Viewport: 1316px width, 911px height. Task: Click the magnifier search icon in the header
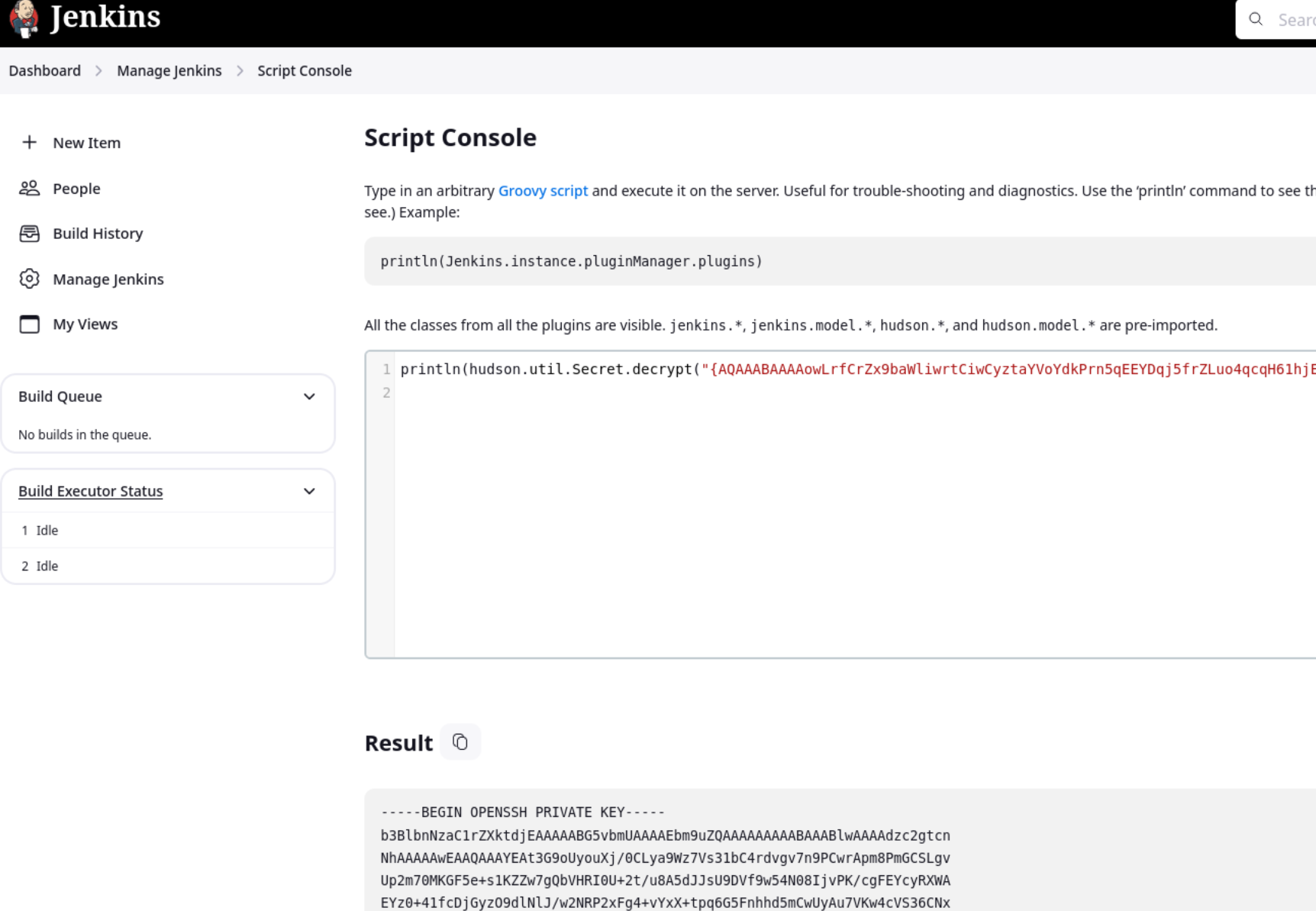pos(1256,20)
